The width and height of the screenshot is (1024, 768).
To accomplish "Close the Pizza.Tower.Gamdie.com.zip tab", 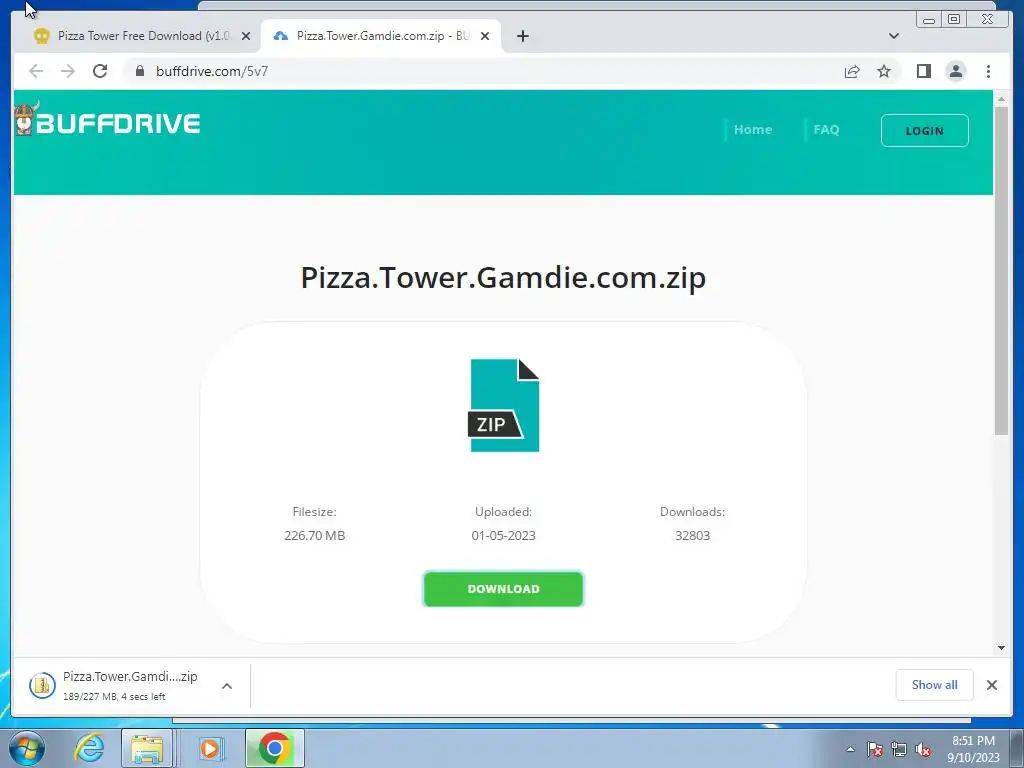I will point(485,36).
